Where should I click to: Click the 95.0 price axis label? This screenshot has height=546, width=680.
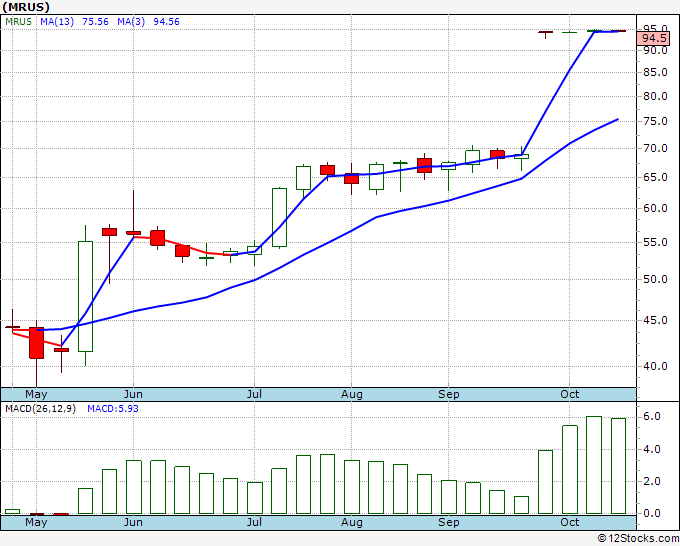tap(655, 29)
